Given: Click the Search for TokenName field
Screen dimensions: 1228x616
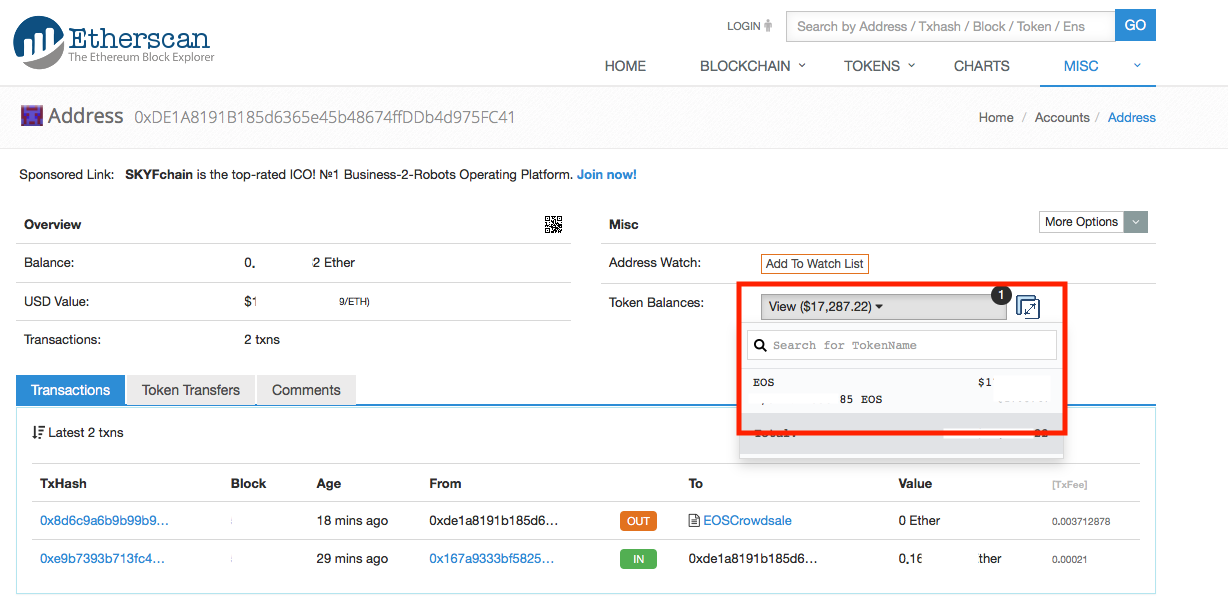Looking at the screenshot, I should (902, 345).
